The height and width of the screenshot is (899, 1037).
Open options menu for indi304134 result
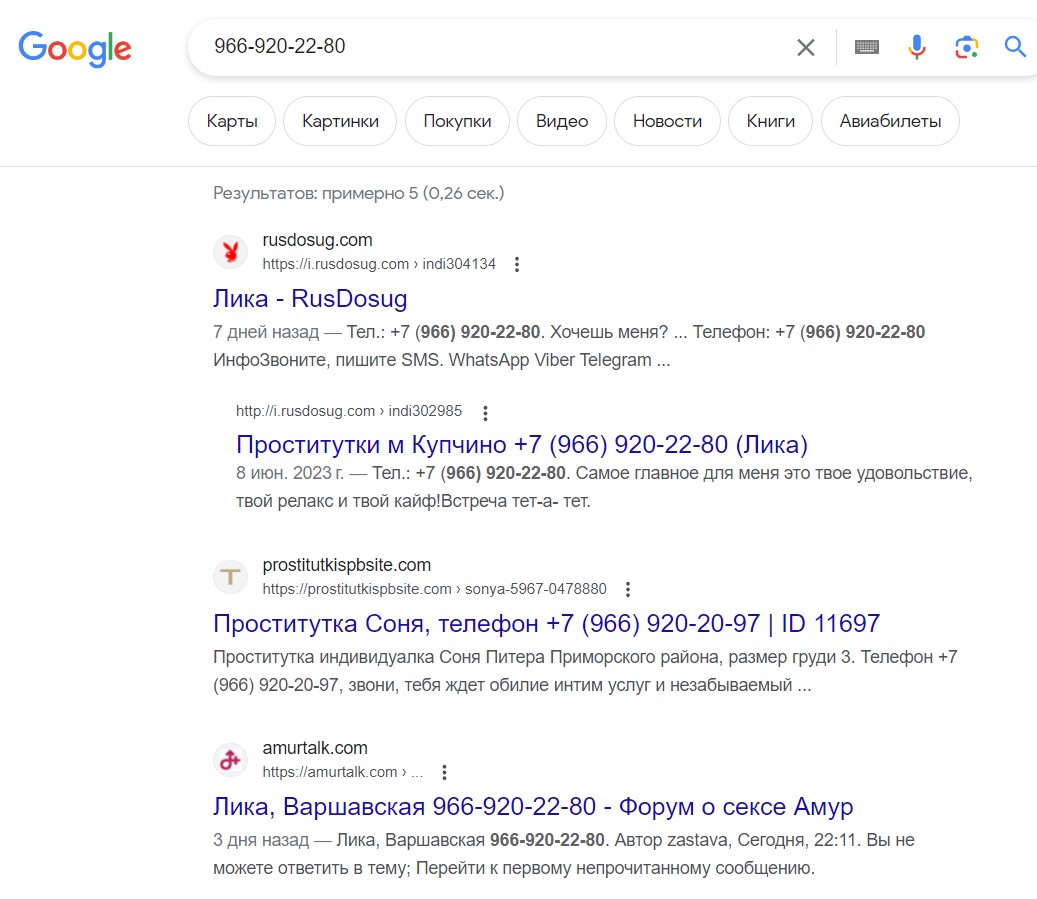coord(517,265)
